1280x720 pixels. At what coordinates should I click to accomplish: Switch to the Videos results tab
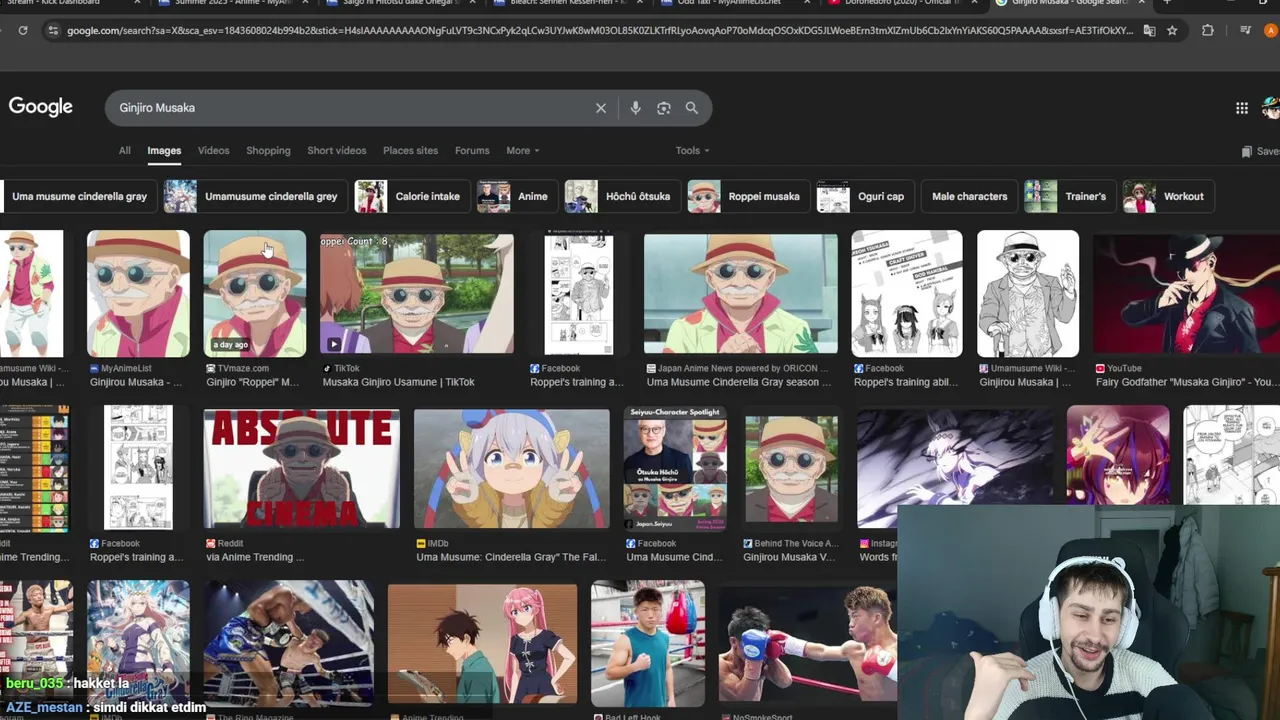pos(213,151)
